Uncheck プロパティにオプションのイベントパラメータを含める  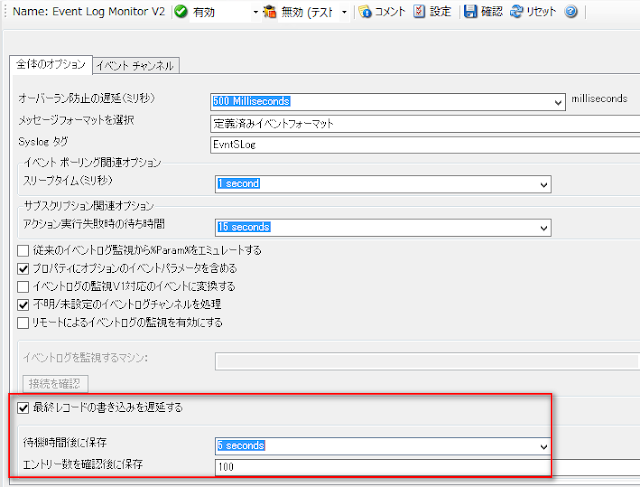tap(23, 269)
